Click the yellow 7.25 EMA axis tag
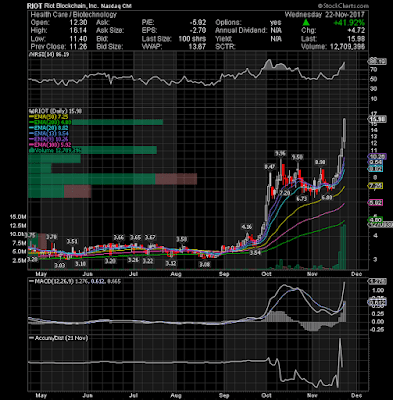This screenshot has width=393, height=400. 375,186
